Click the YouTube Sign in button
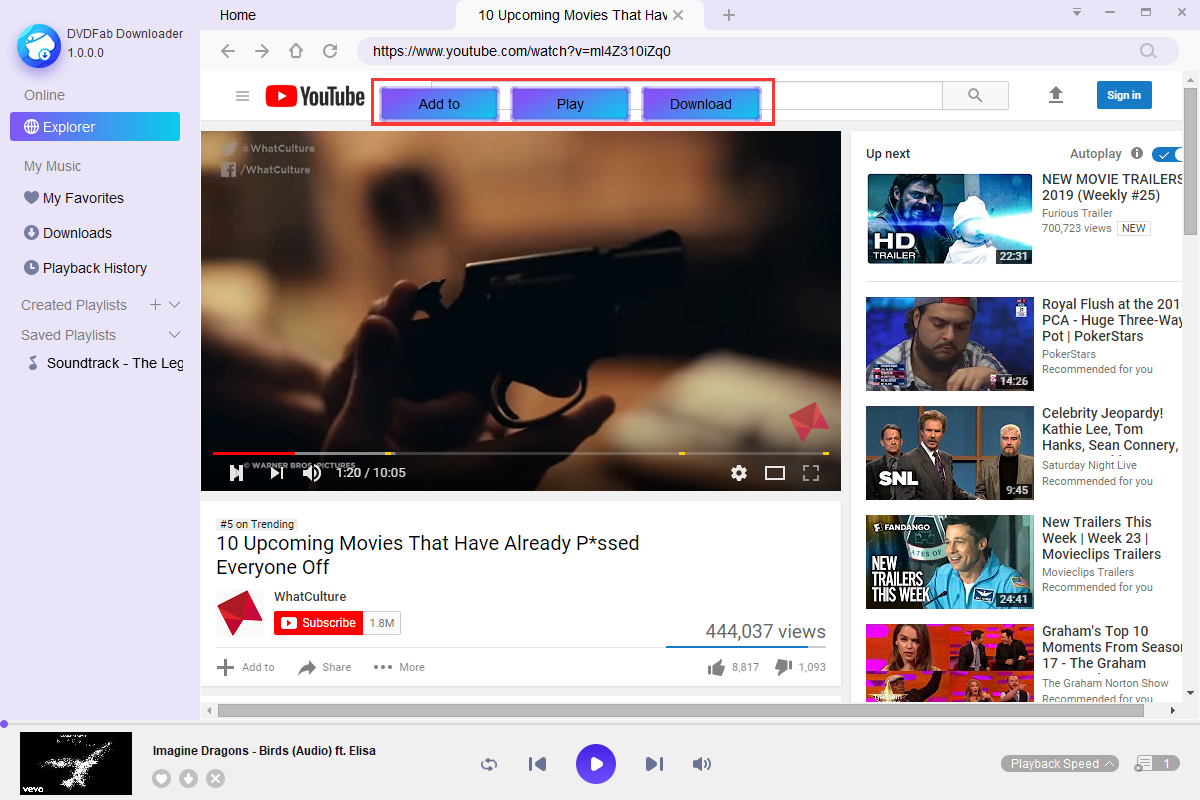This screenshot has width=1200, height=800. [x=1124, y=95]
